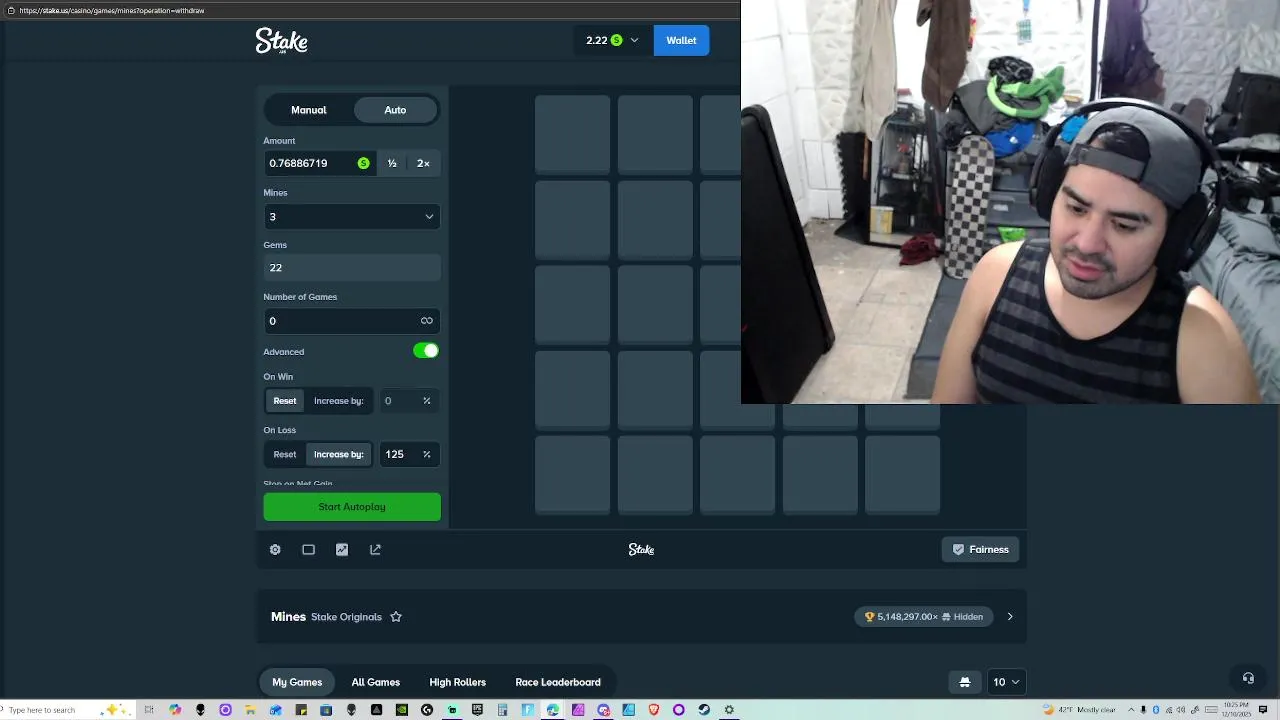This screenshot has height=720, width=1280.
Task: Open the Race Leaderboard tab
Action: tap(558, 682)
